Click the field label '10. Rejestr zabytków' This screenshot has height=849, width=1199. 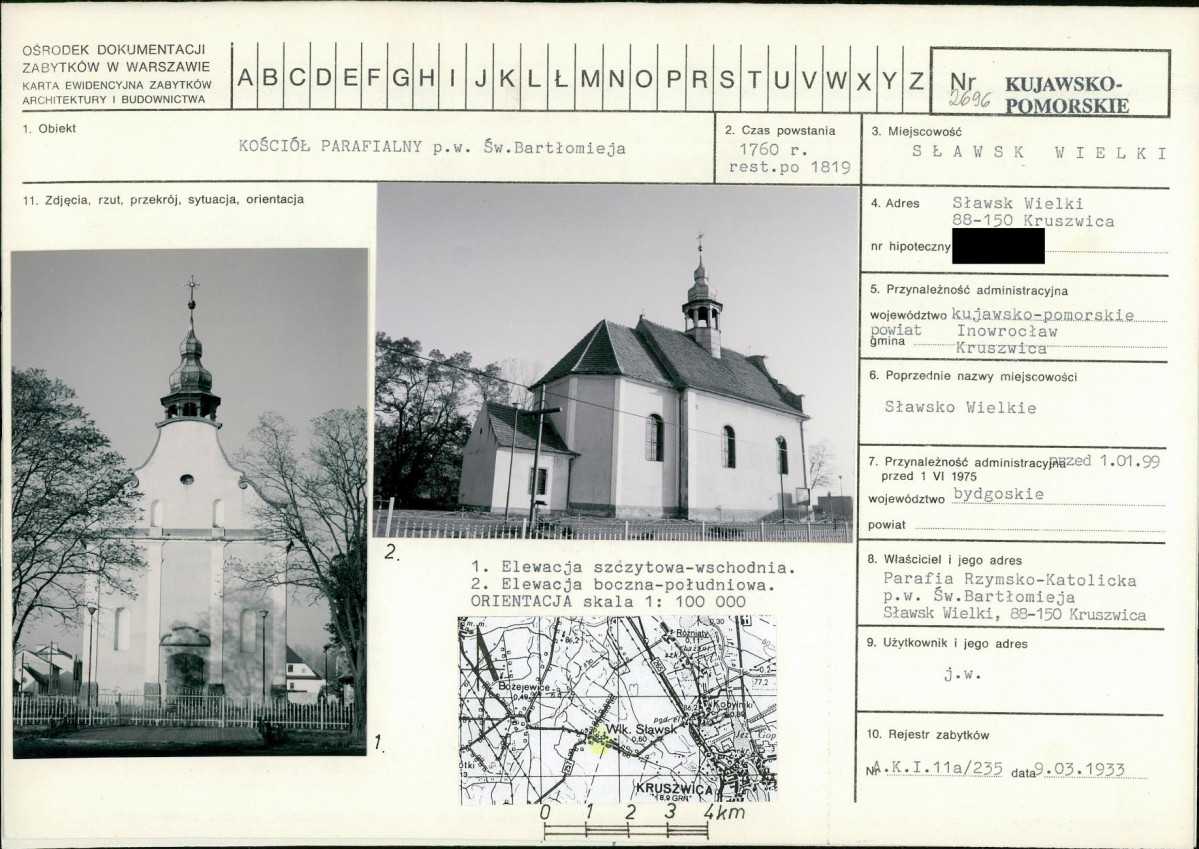coord(928,735)
